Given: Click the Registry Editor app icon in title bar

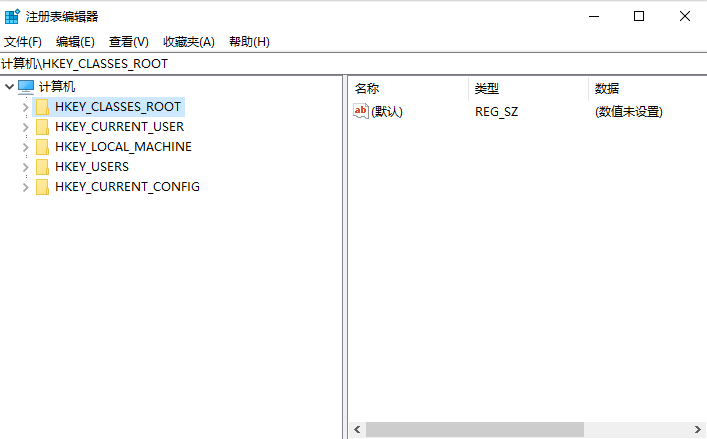Looking at the screenshot, I should (x=12, y=16).
